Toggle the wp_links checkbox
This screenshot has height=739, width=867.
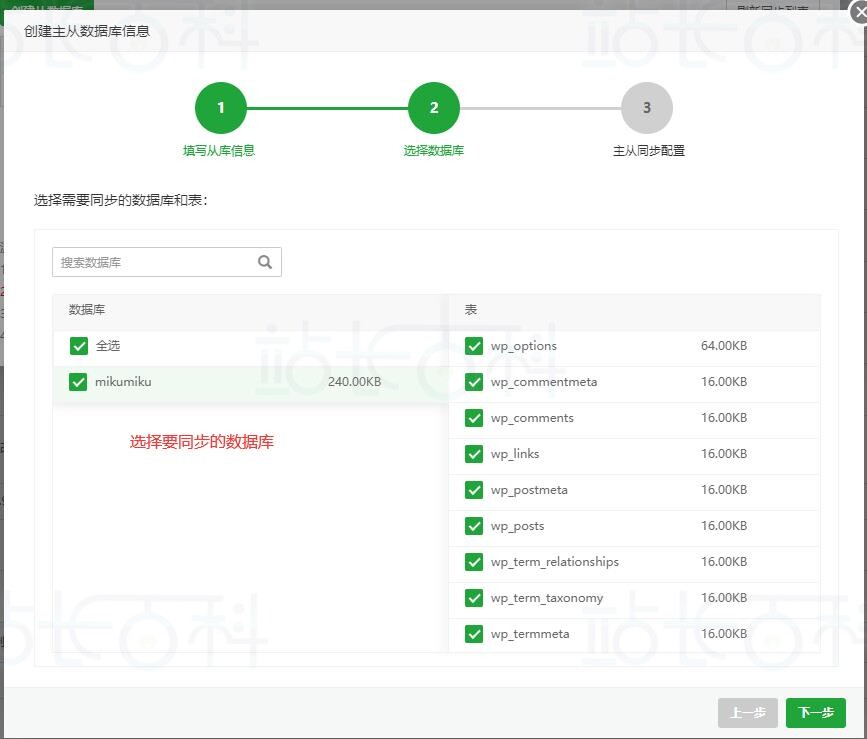point(474,454)
